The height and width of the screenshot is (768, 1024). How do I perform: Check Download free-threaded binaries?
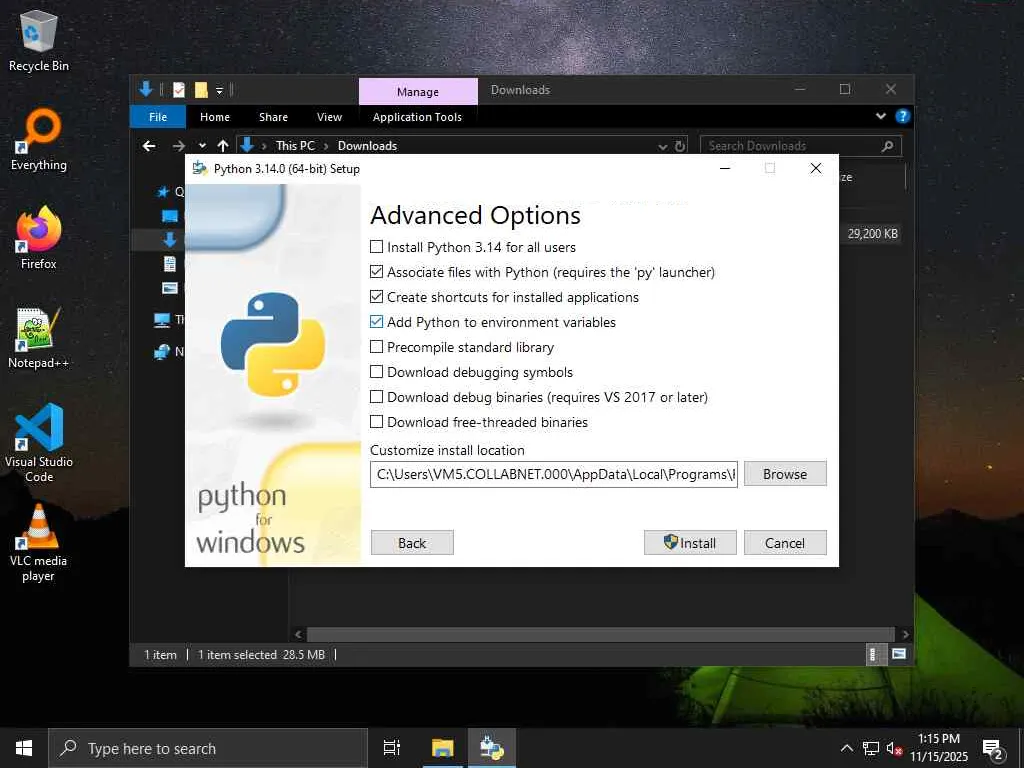tap(377, 422)
